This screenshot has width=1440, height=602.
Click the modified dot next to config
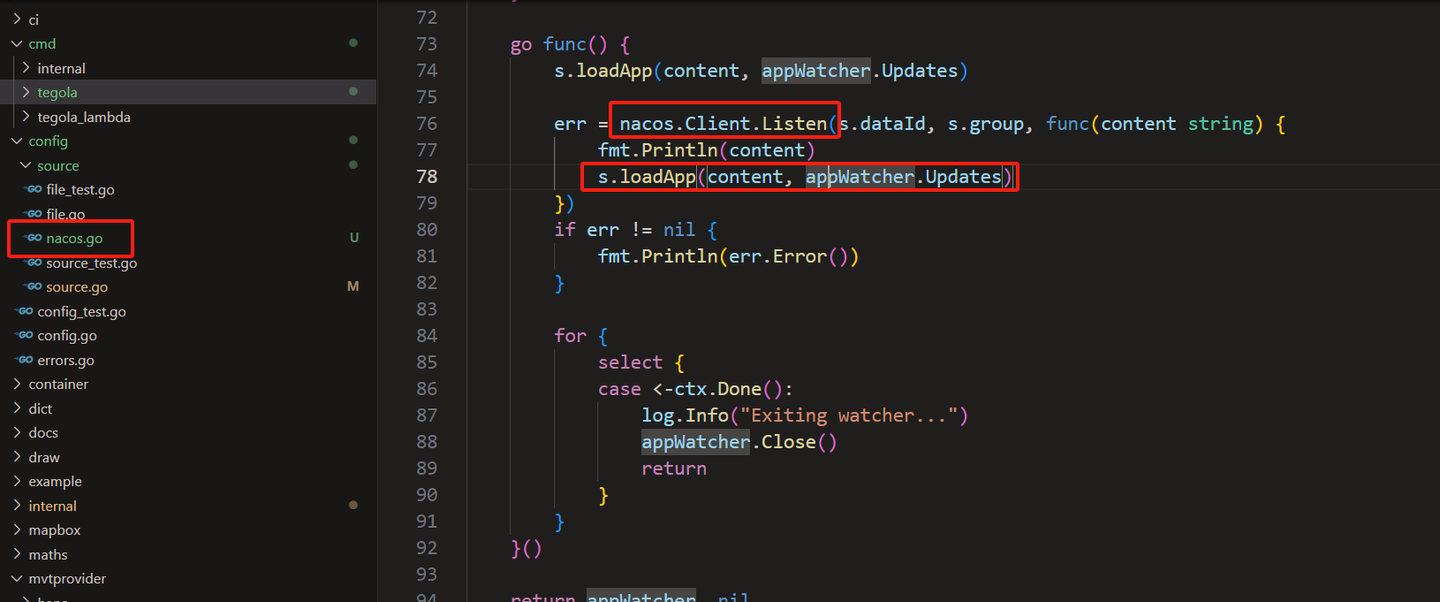(x=353, y=141)
